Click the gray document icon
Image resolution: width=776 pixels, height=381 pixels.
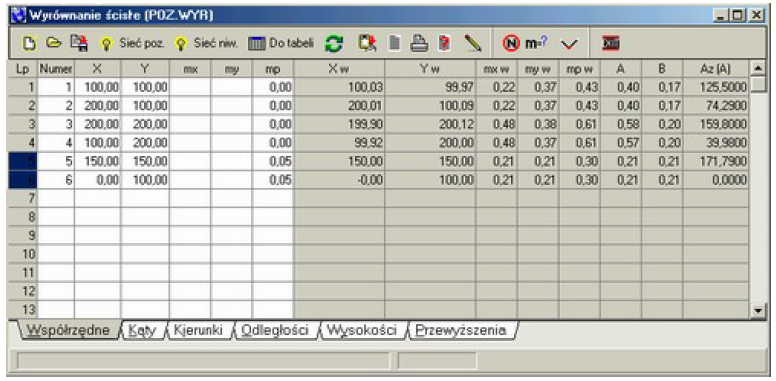coord(394,44)
